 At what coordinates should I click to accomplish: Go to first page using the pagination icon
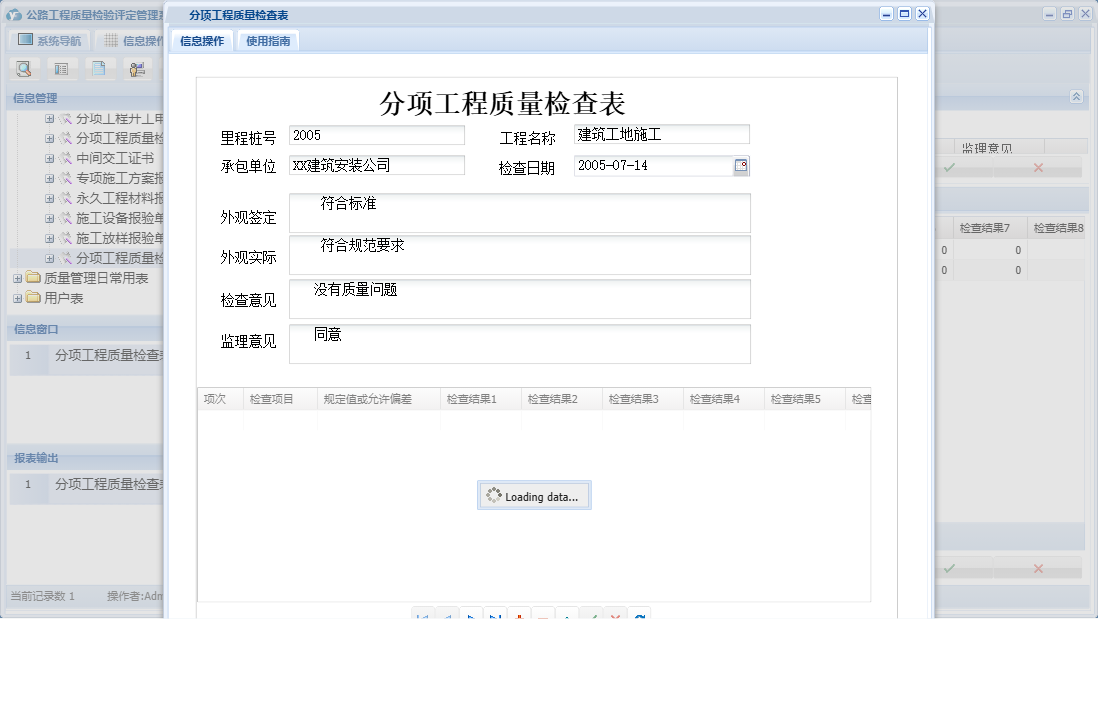click(x=424, y=617)
